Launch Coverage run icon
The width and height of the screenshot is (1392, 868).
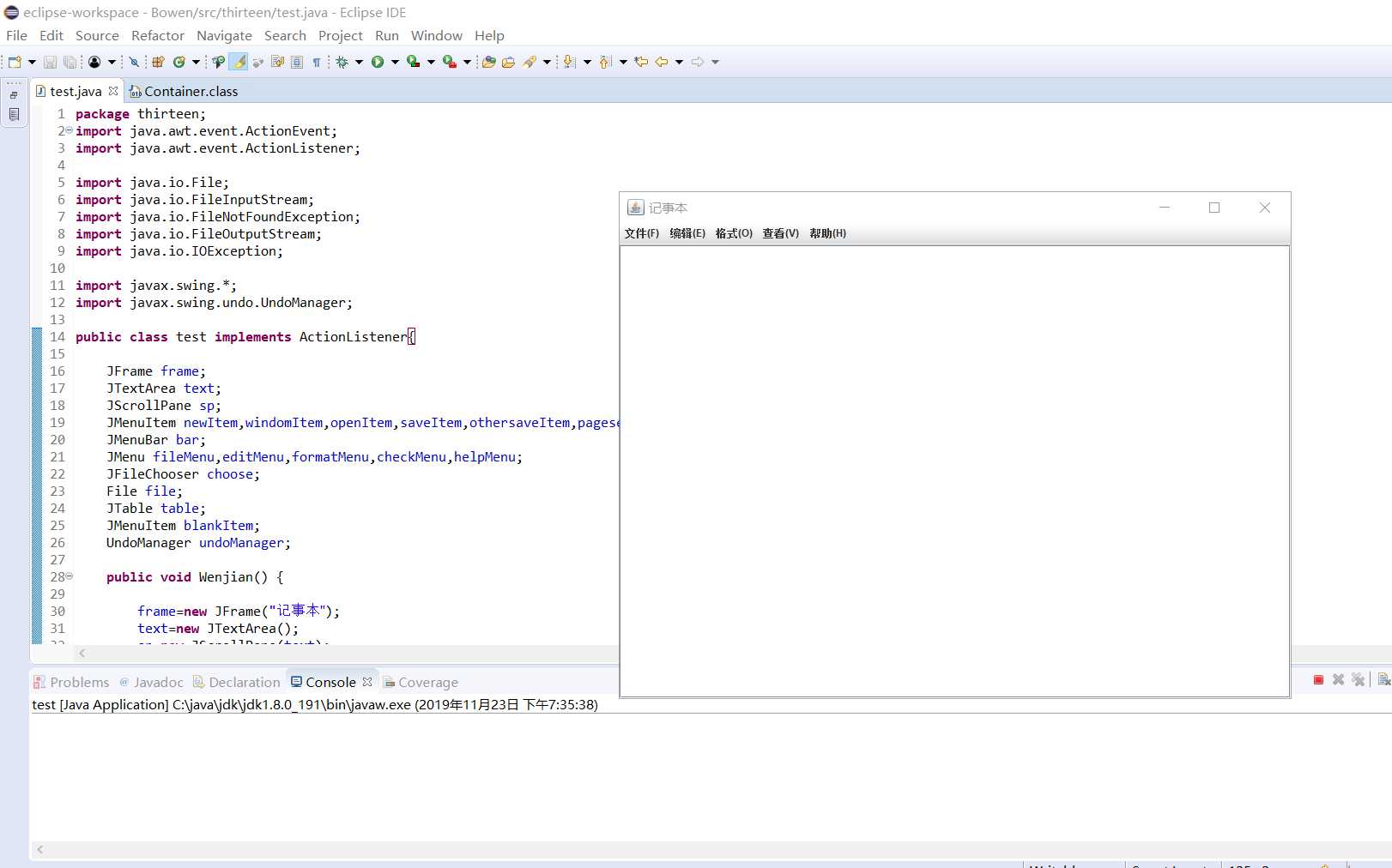413,62
